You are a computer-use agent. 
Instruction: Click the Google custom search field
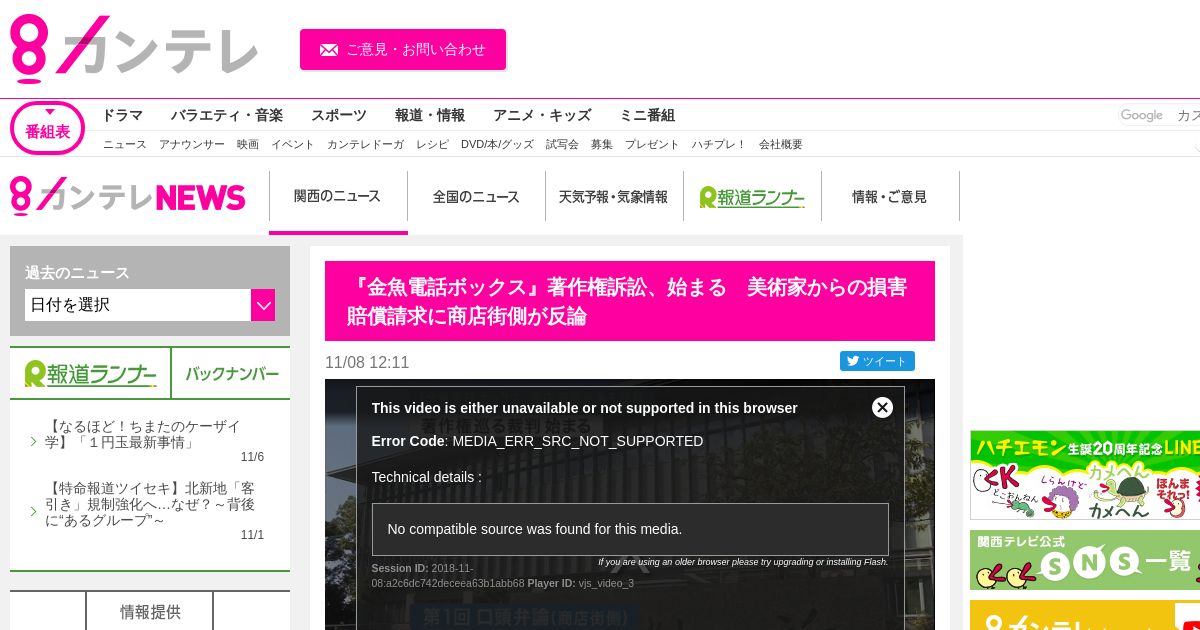(1159, 115)
